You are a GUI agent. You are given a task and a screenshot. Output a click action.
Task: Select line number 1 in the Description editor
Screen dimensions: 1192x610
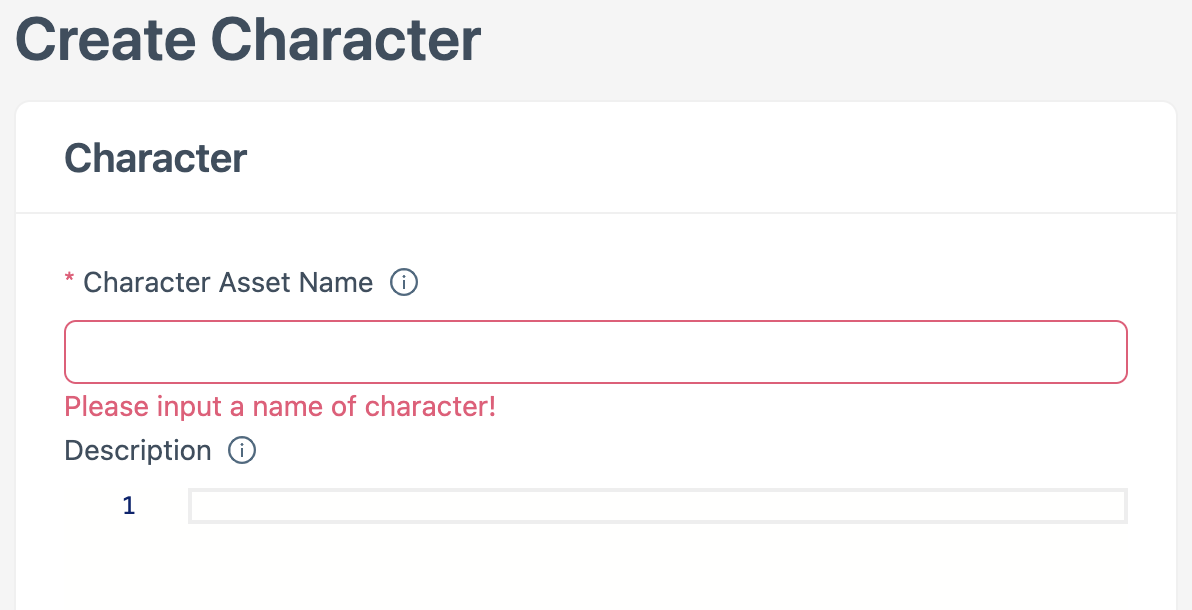(128, 505)
